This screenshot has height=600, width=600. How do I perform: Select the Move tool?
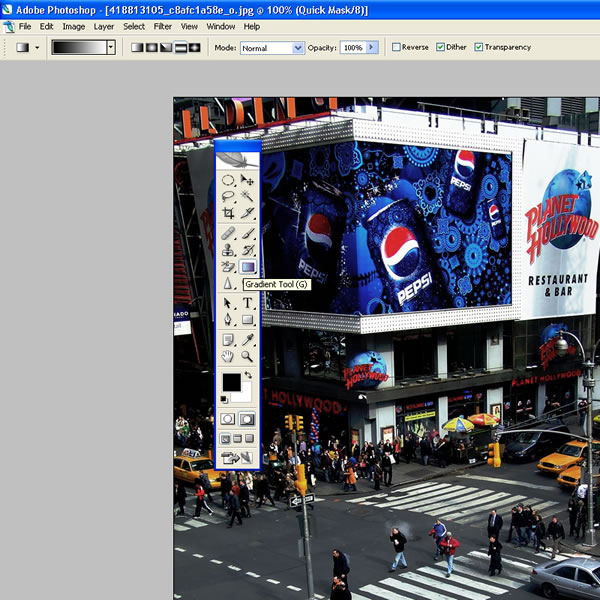pos(247,181)
